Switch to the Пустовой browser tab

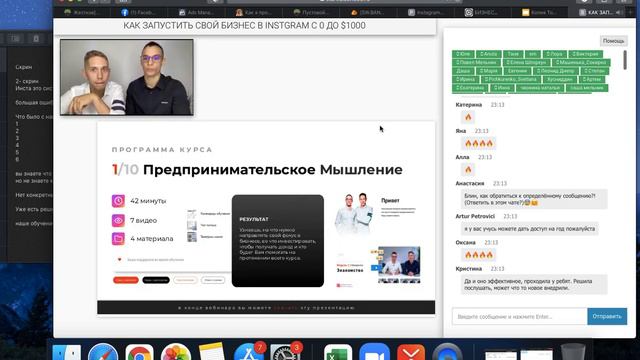click(311, 13)
